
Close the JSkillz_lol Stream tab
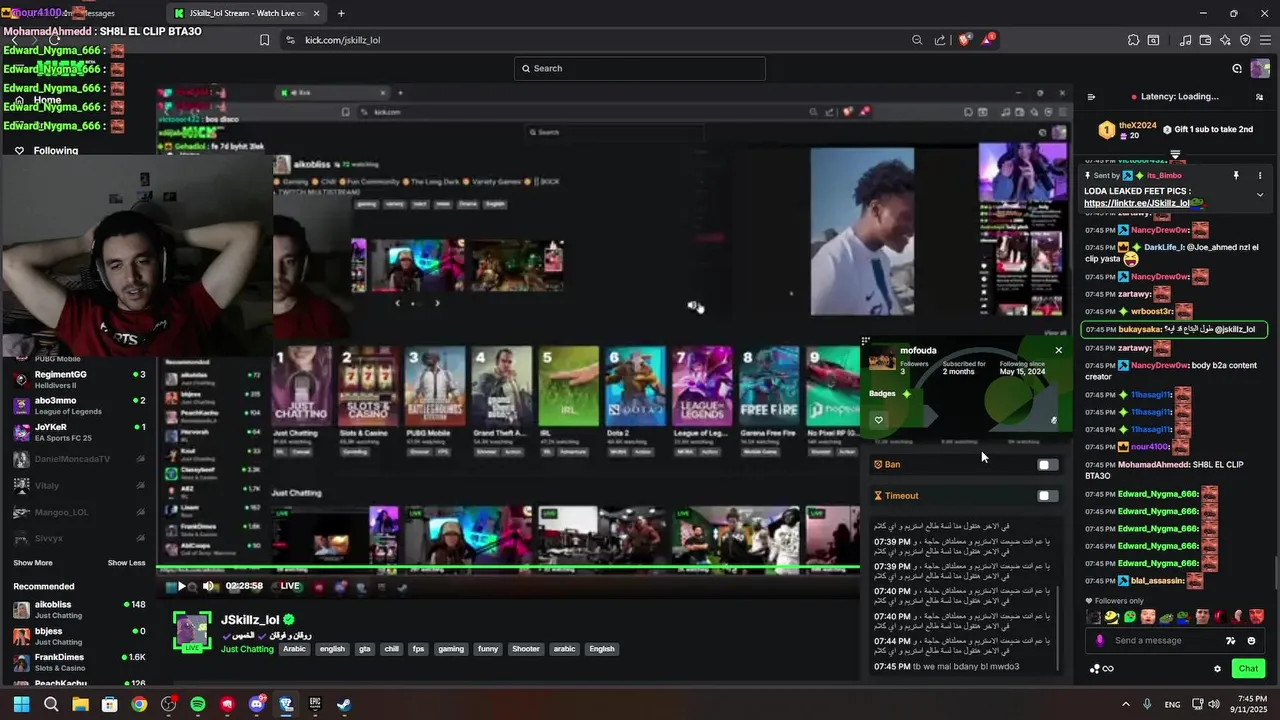pos(317,13)
